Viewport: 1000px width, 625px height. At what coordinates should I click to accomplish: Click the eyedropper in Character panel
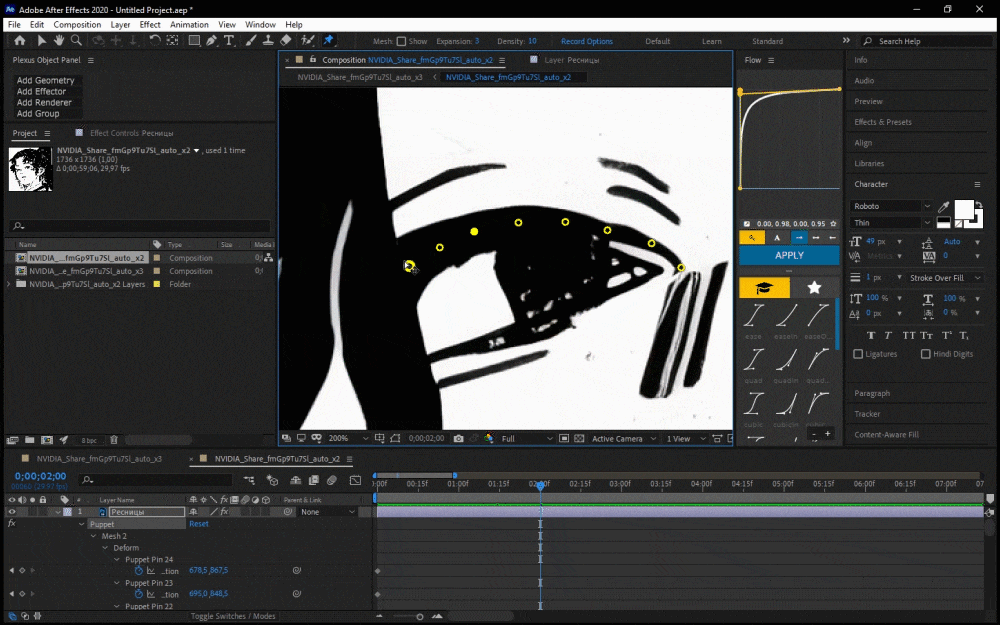(x=944, y=207)
